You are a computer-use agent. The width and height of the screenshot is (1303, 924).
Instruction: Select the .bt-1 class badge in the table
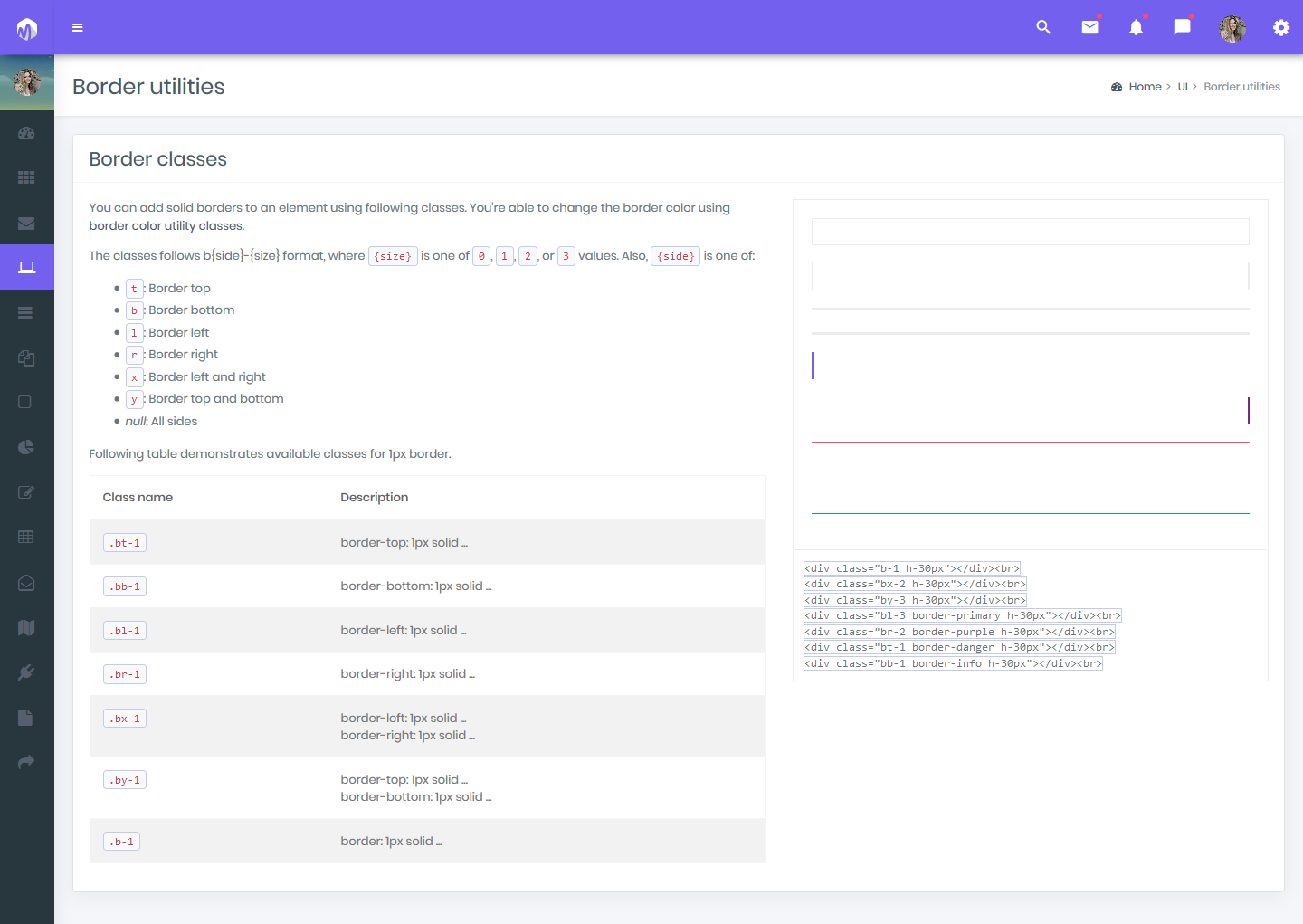point(124,542)
